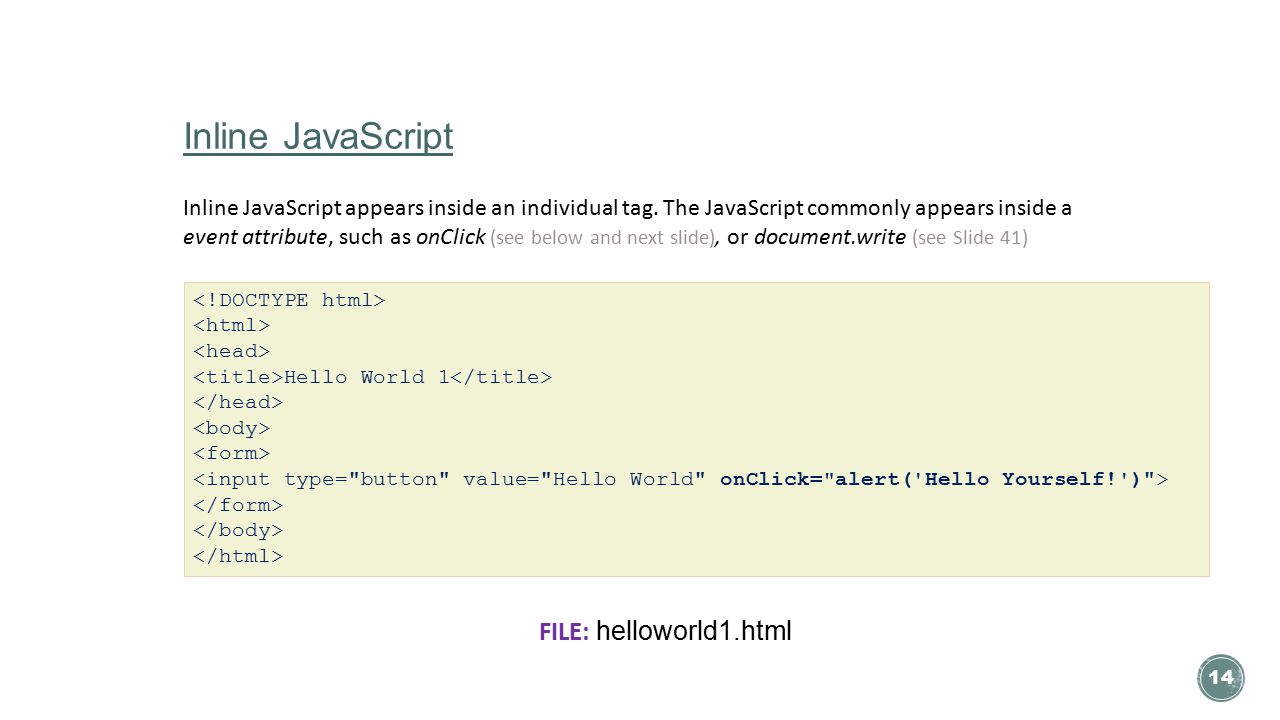Click the opening <form> tag line
This screenshot has height=720, width=1280.
(x=231, y=454)
